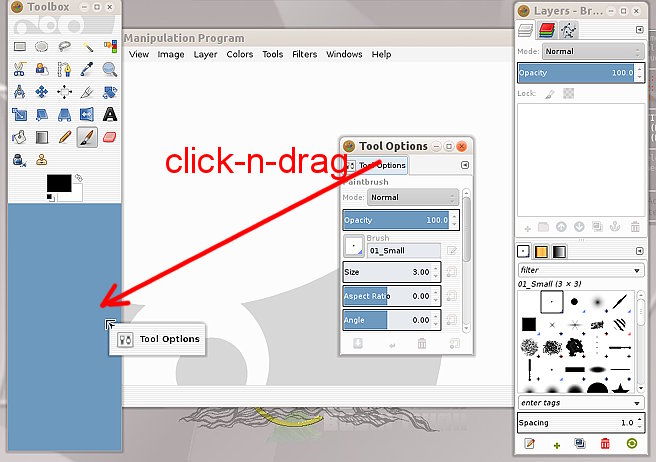
Task: Open the View menu
Action: point(139,54)
